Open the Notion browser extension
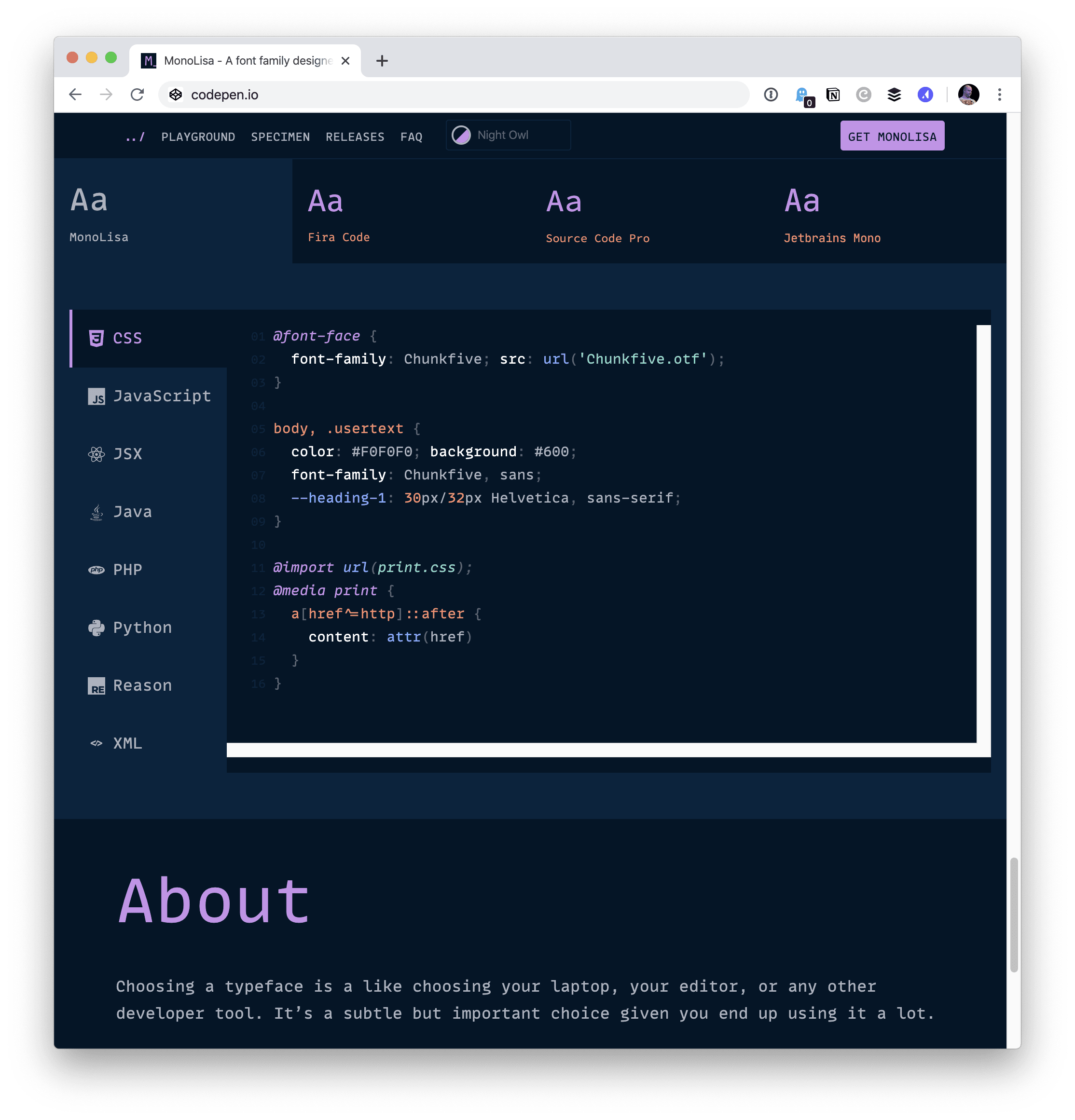1075x1120 pixels. pyautogui.click(x=833, y=94)
